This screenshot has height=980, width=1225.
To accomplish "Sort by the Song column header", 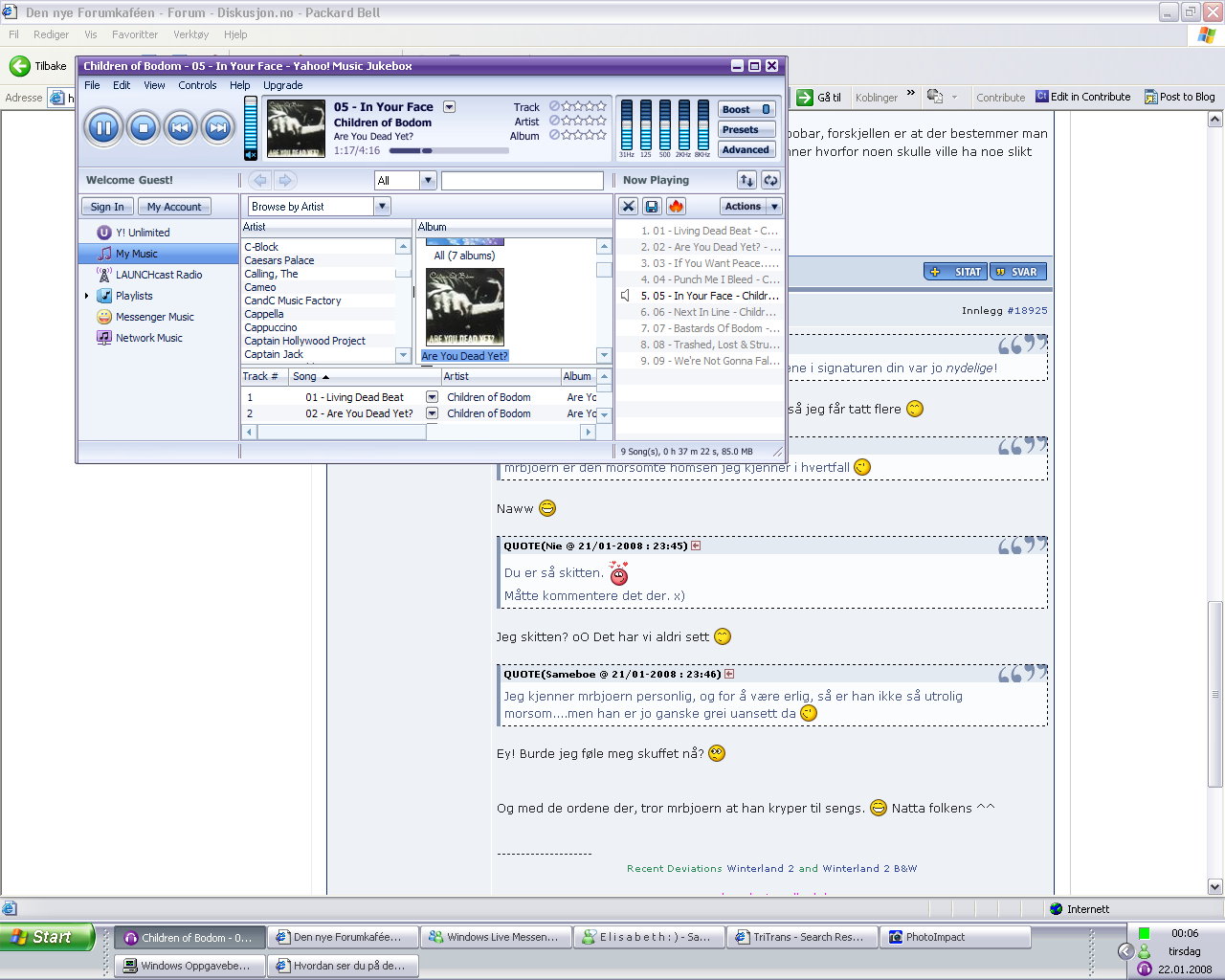I will [364, 376].
